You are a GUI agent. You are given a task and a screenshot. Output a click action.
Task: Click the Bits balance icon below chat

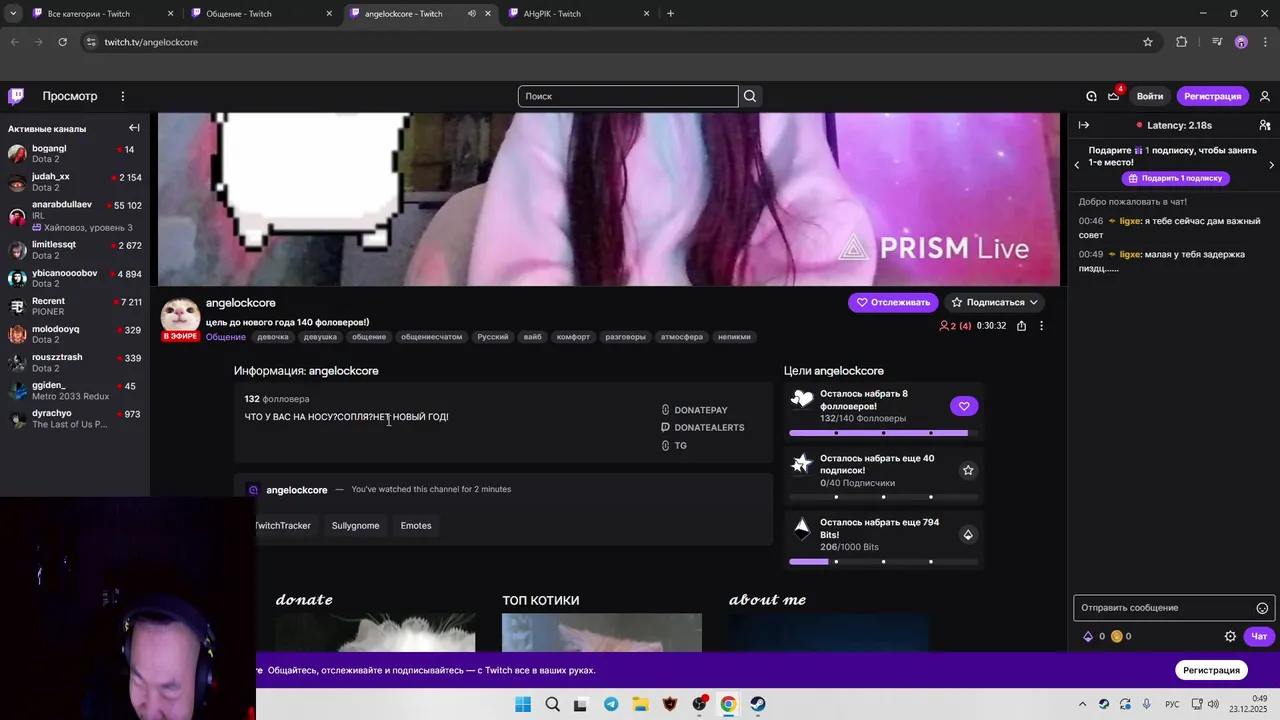pos(1088,636)
